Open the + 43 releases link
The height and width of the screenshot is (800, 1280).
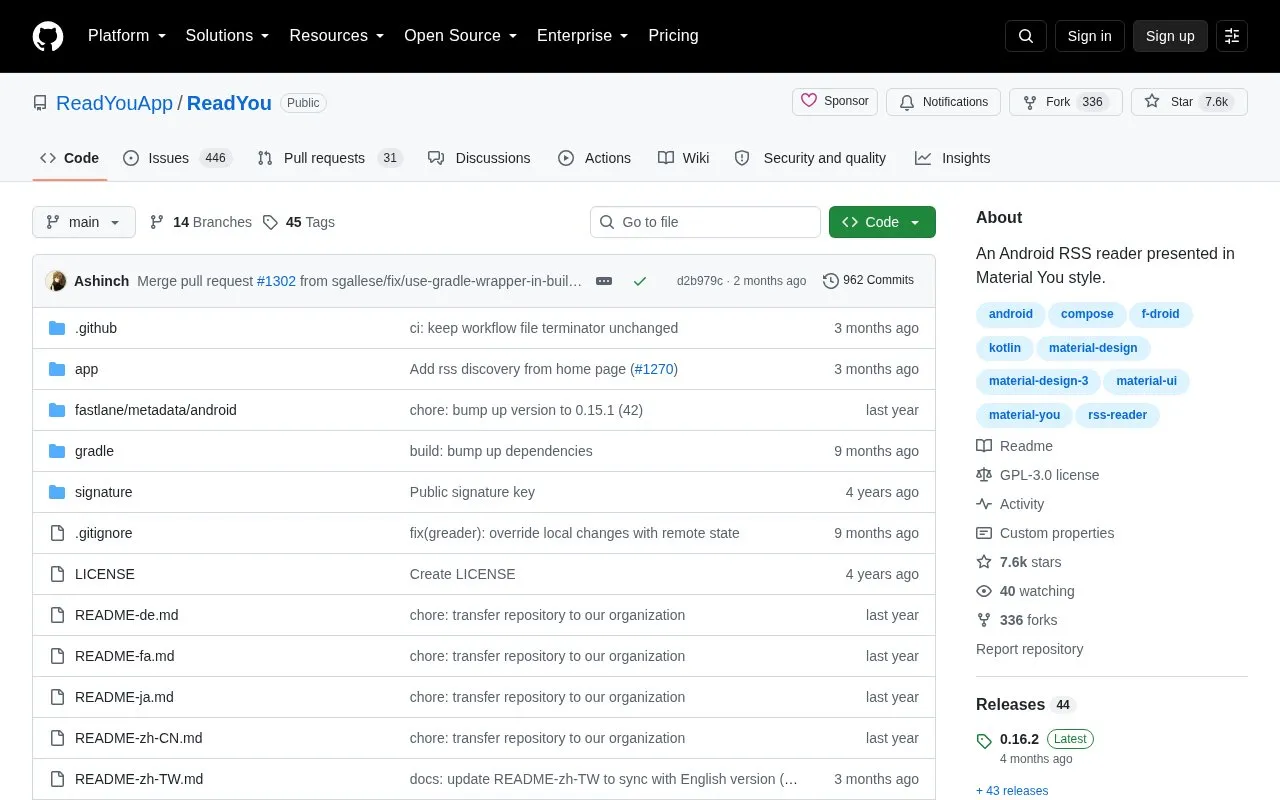point(1012,791)
